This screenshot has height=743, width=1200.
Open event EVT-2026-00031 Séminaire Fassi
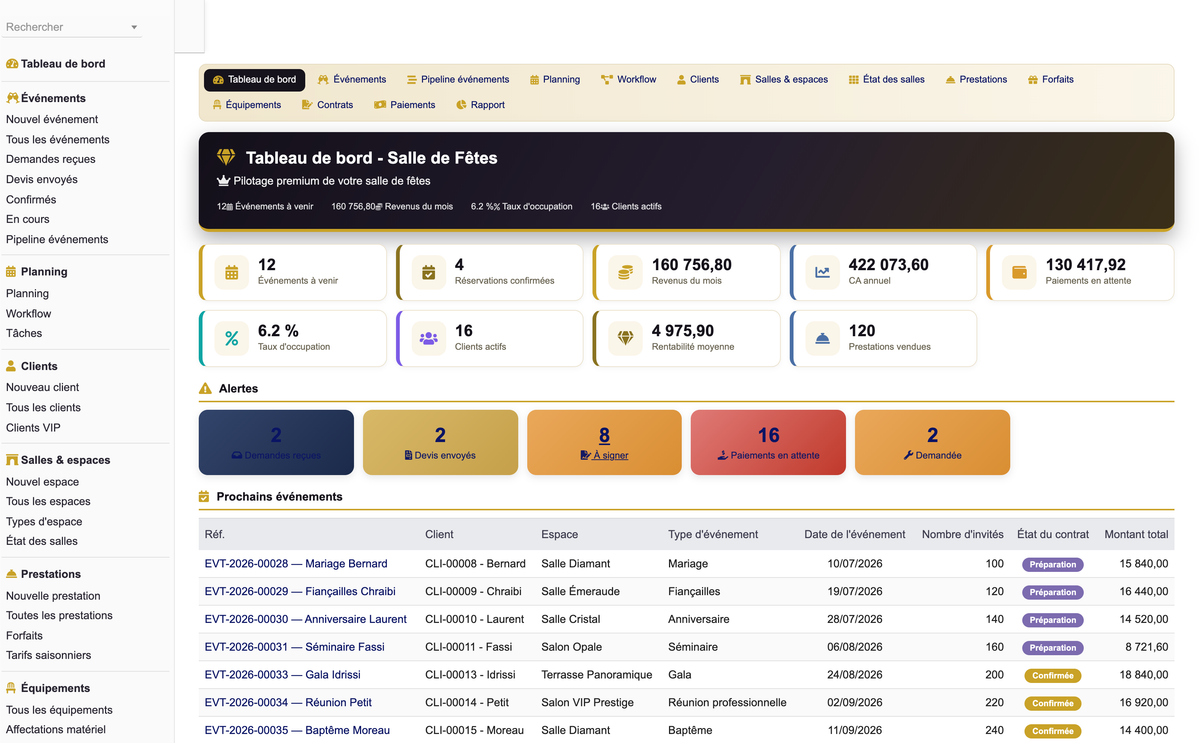(x=295, y=647)
